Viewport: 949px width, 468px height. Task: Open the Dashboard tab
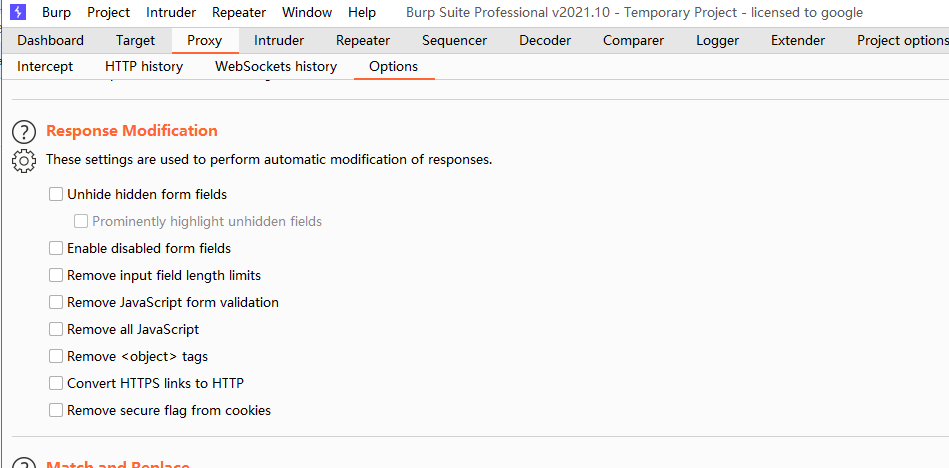click(50, 41)
